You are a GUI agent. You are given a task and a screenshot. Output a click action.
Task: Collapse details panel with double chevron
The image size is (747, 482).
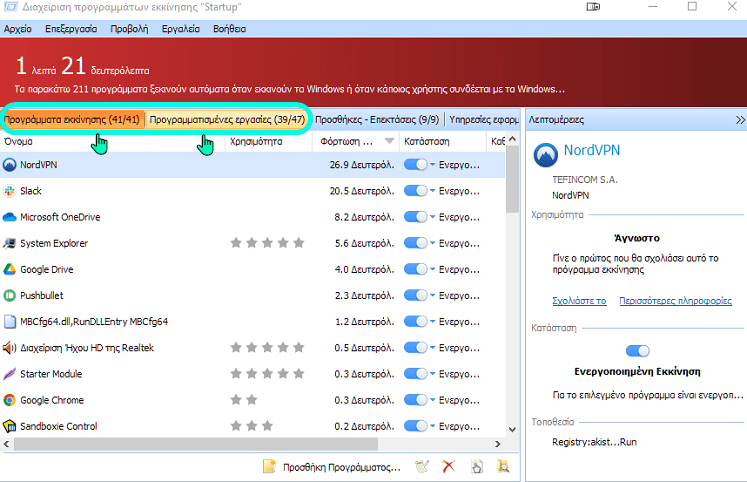[x=739, y=120]
